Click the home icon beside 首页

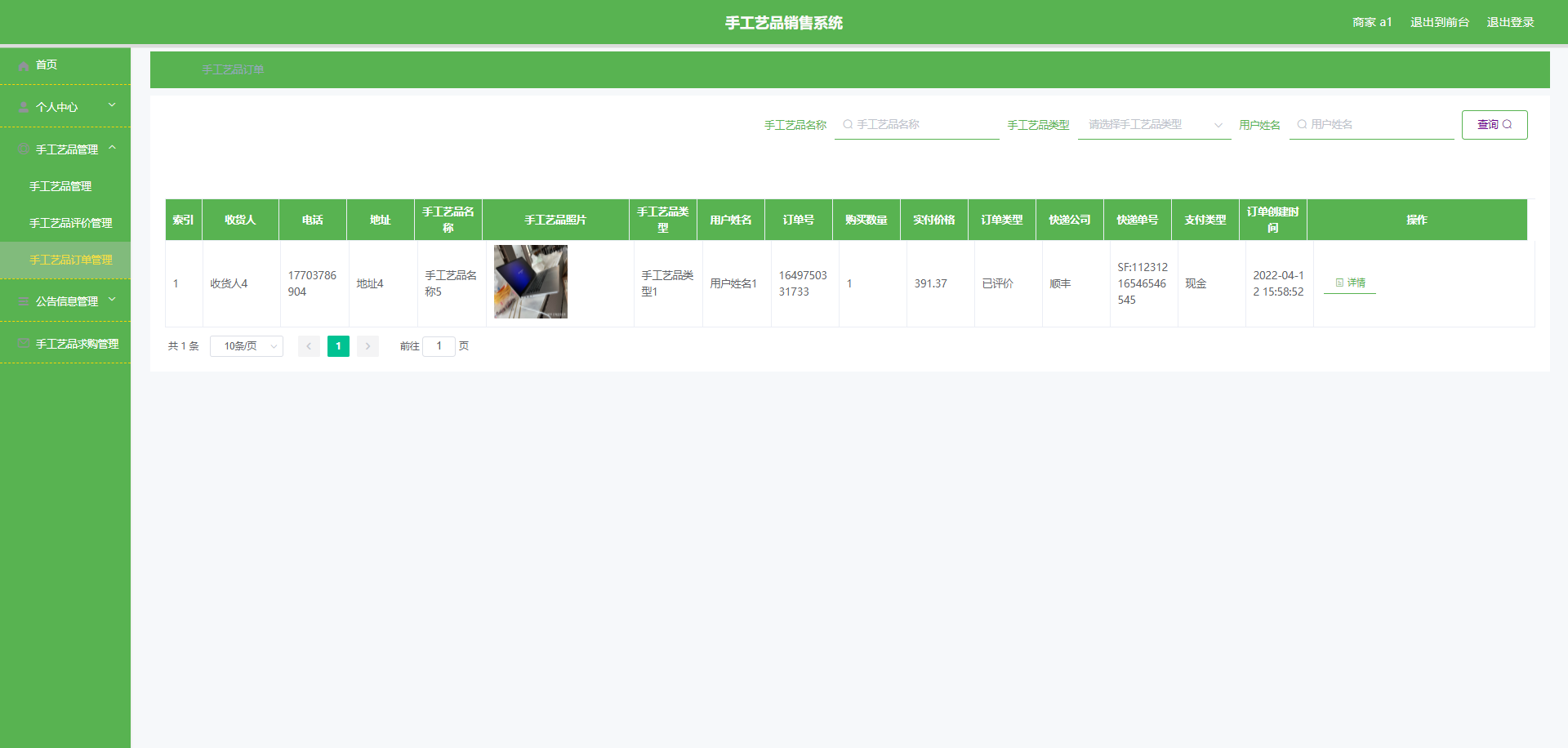(x=24, y=65)
